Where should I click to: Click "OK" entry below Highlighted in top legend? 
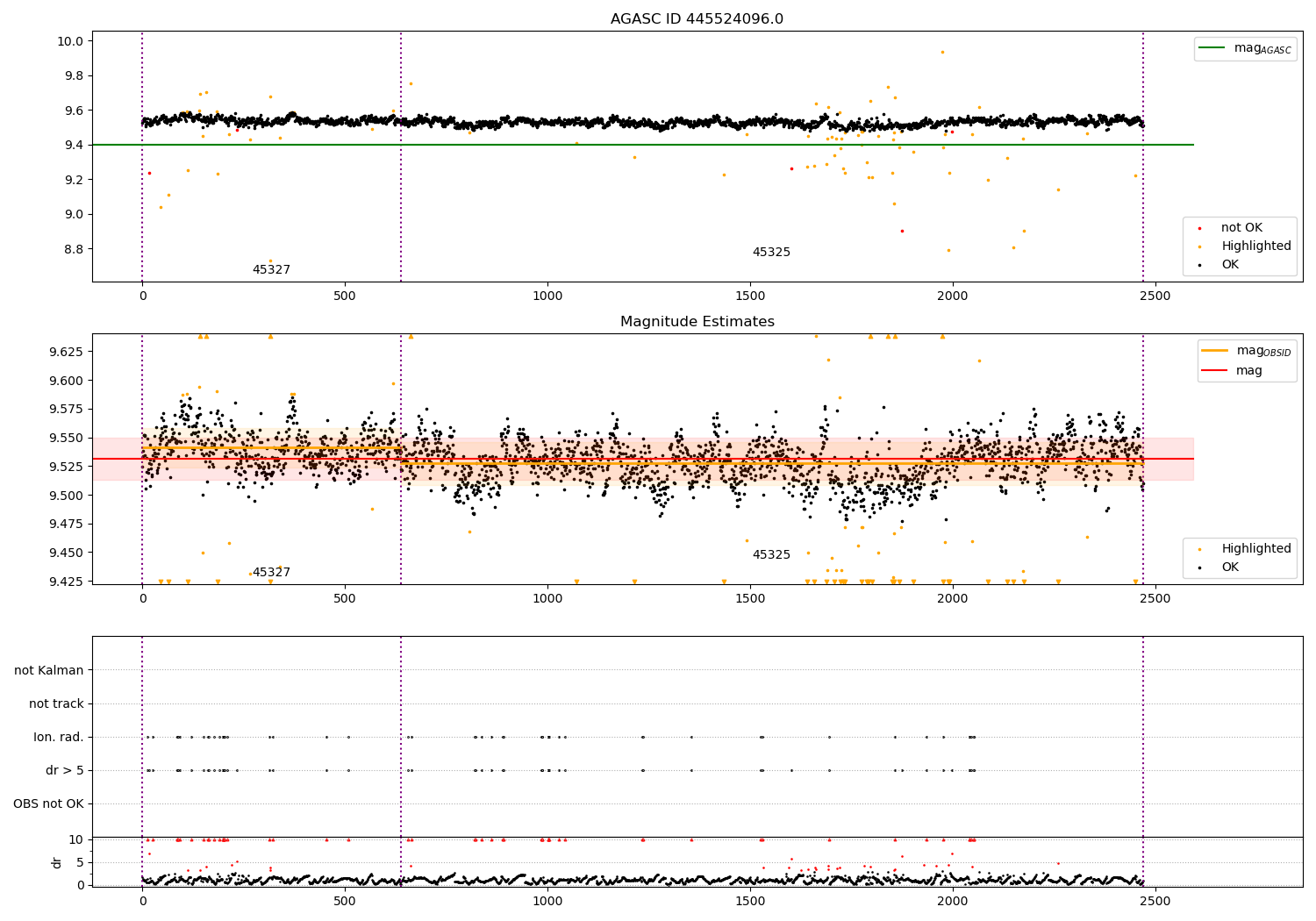click(x=1230, y=265)
